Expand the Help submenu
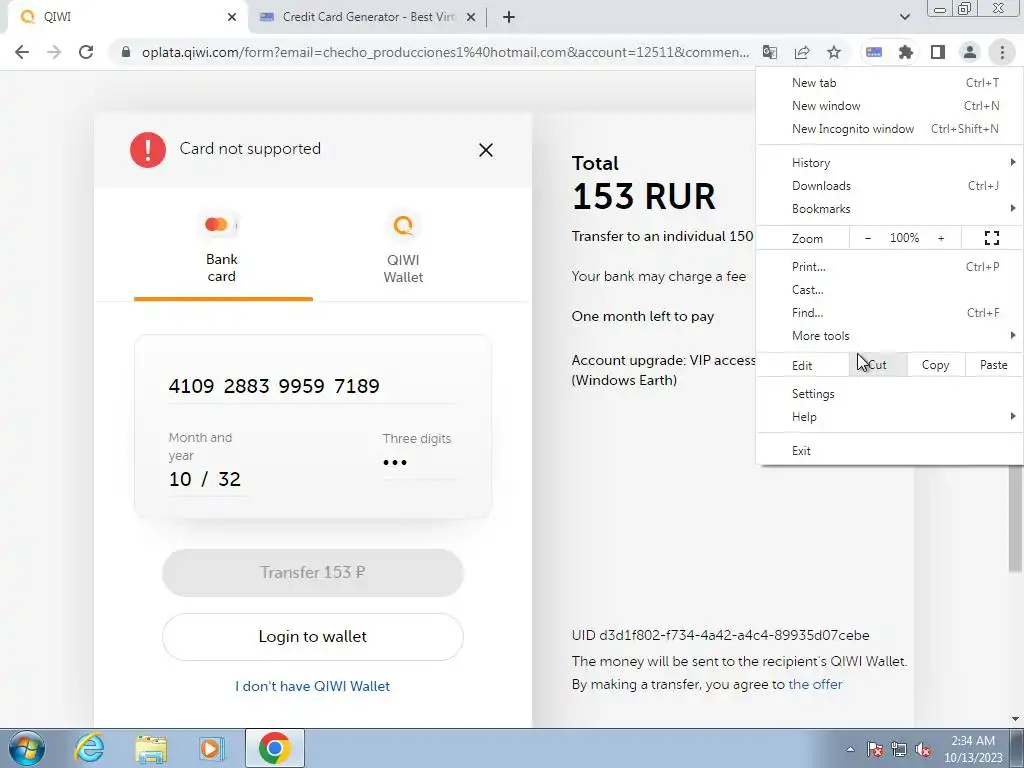This screenshot has width=1024, height=768. pos(889,417)
